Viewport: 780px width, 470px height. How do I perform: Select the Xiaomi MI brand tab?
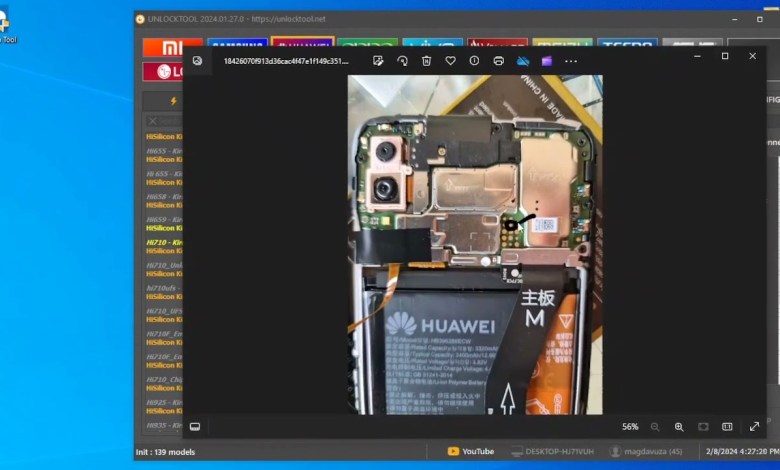tap(172, 46)
